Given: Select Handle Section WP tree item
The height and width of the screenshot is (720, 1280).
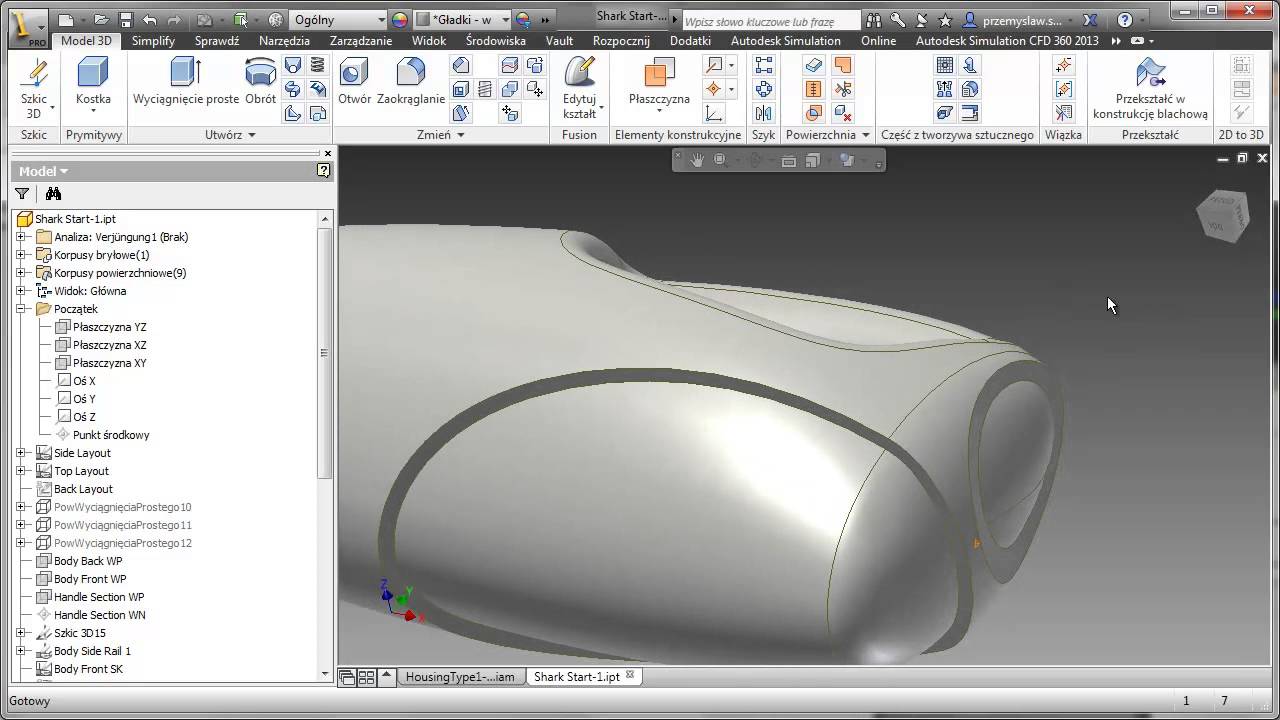Looking at the screenshot, I should coord(99,597).
